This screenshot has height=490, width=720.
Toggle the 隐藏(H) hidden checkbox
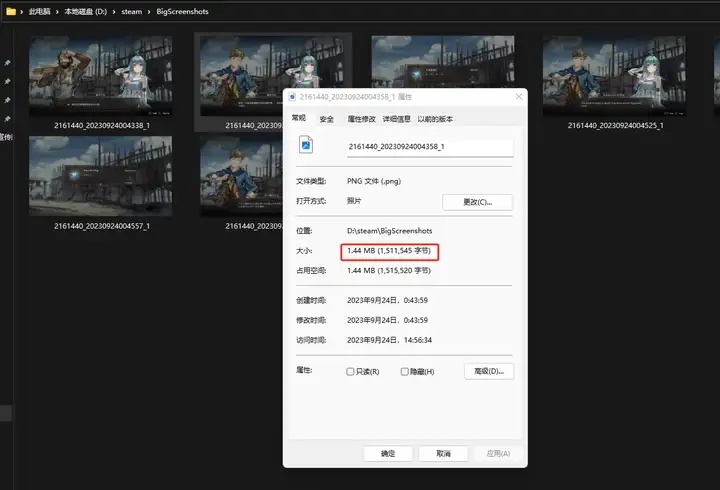point(405,371)
